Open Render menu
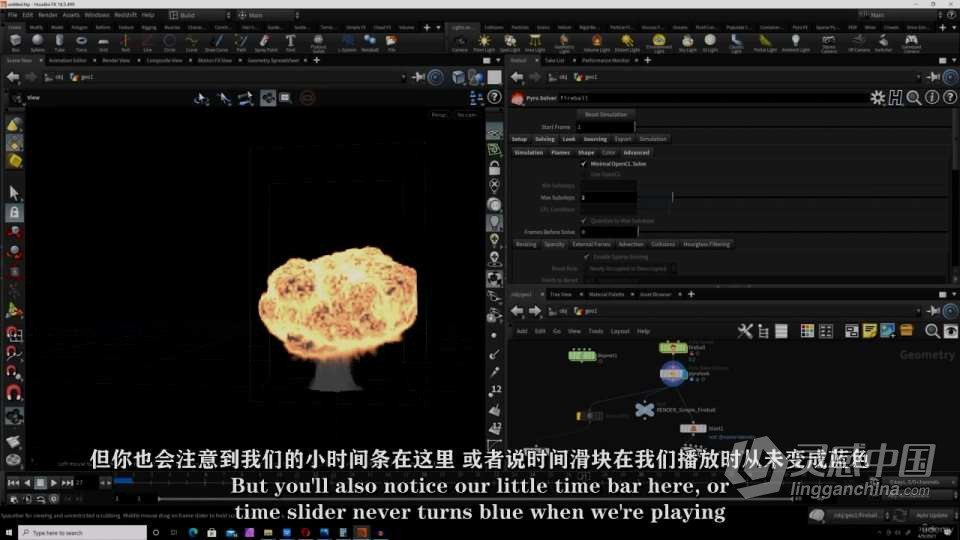The image size is (960, 540). coord(48,15)
